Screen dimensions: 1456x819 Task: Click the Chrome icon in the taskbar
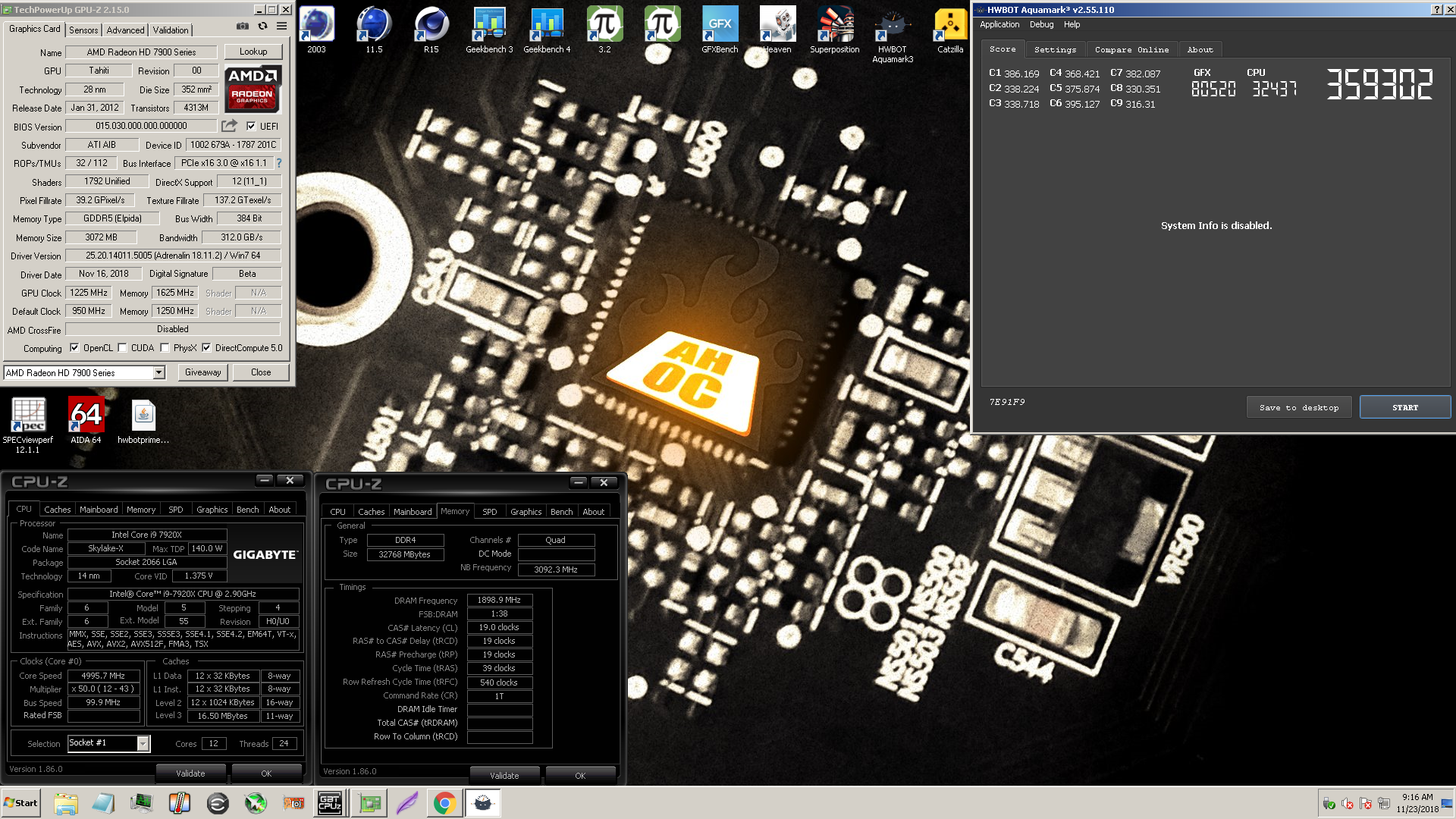(444, 803)
